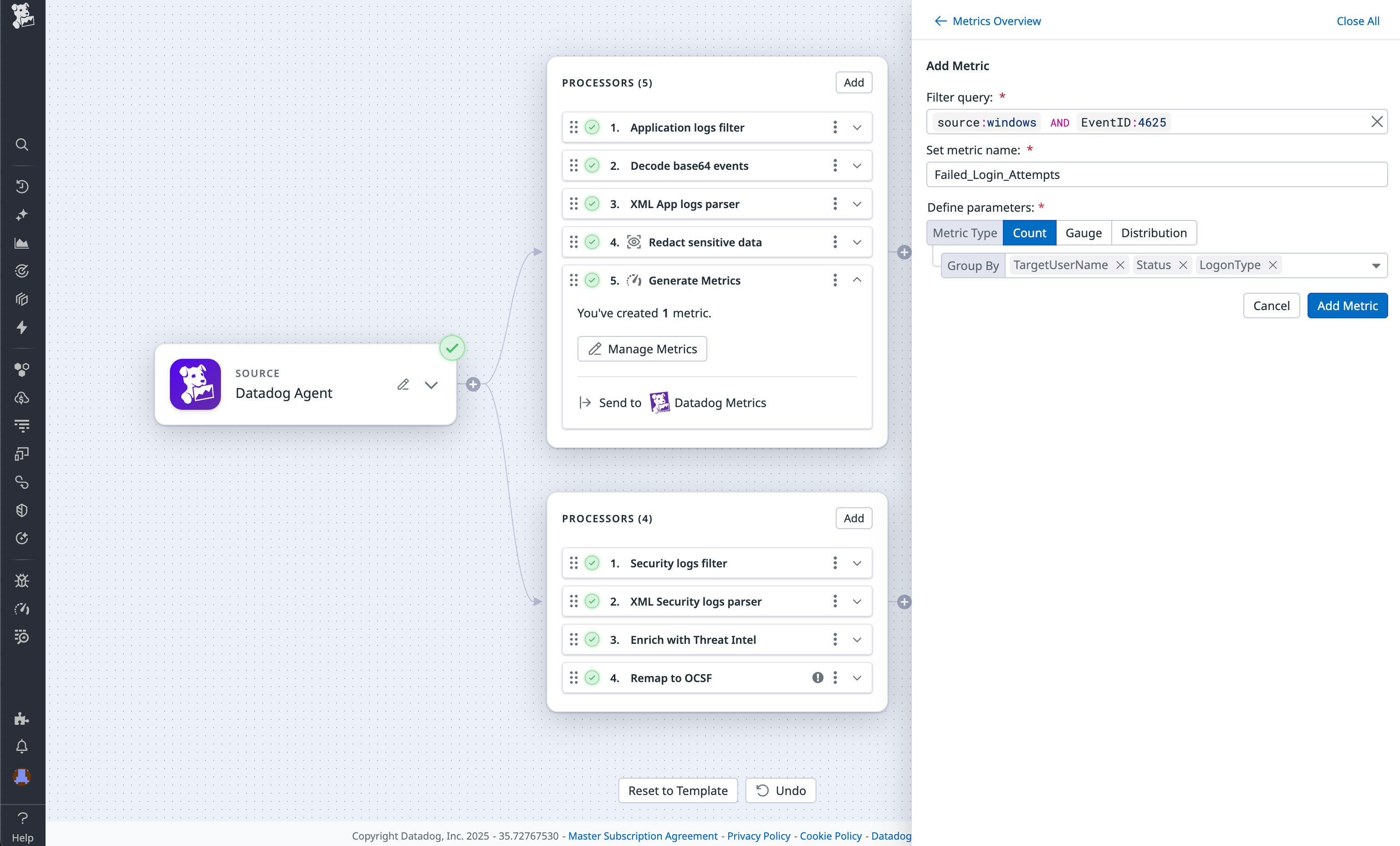Screen dimensions: 1400x846
Task: Click the search icon in the left sidebar
Action: pyautogui.click(x=21, y=144)
